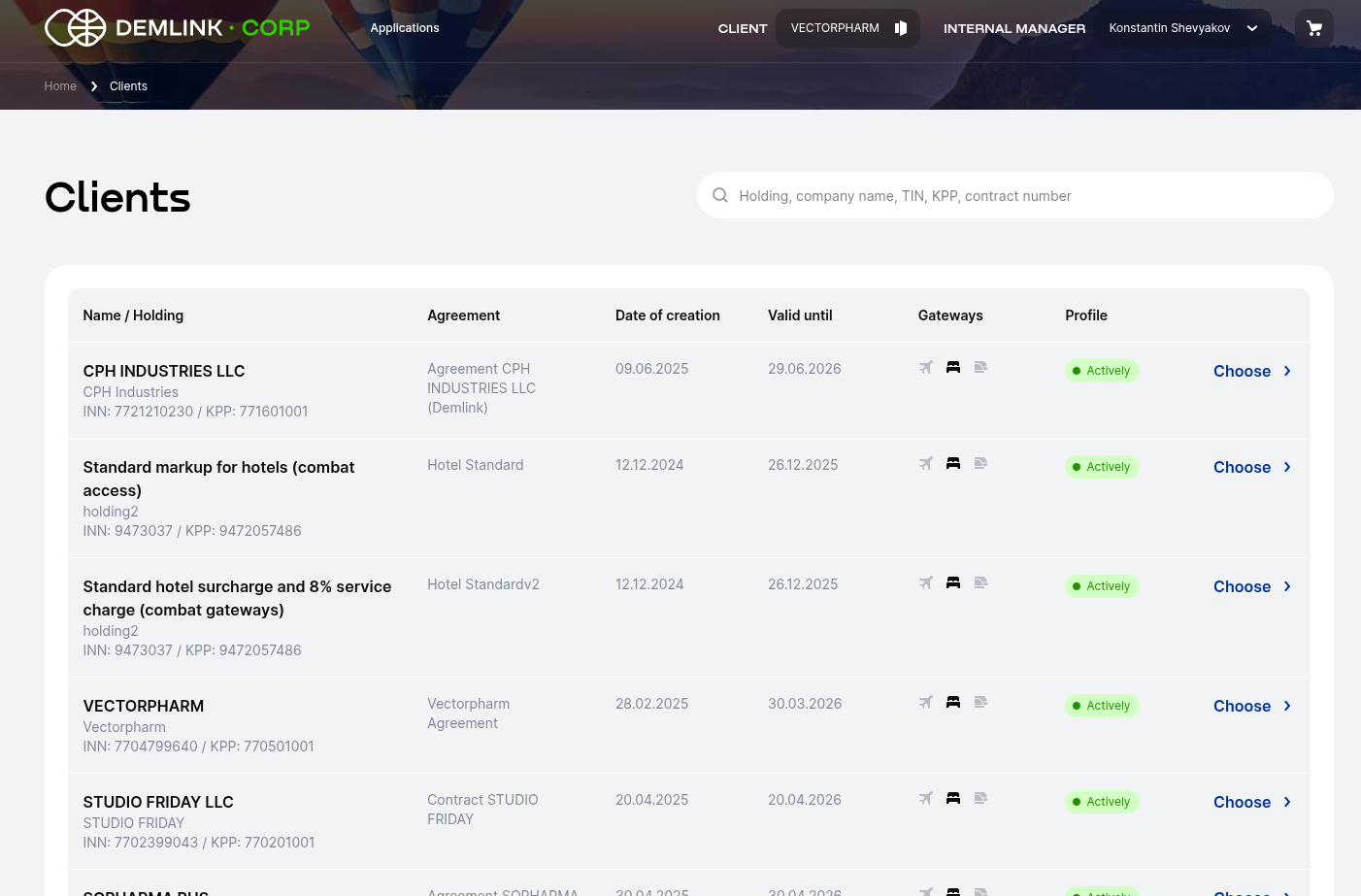The height and width of the screenshot is (896, 1361).
Task: Click Choose for STUDIO FRIDAY LLC
Action: coord(1242,802)
